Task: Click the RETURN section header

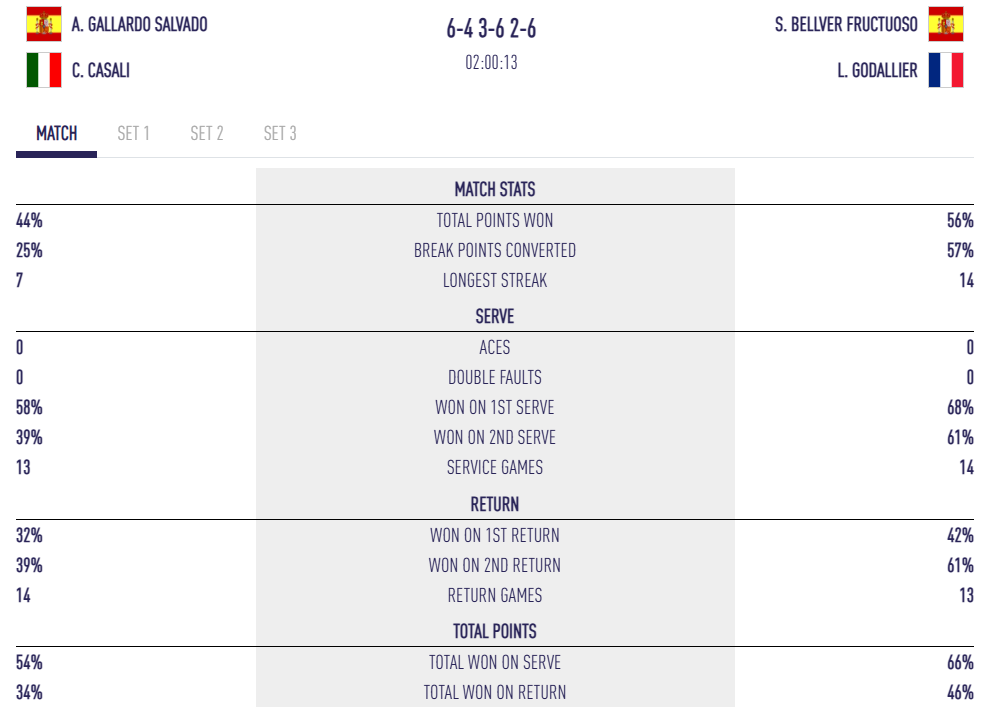Action: pos(494,504)
